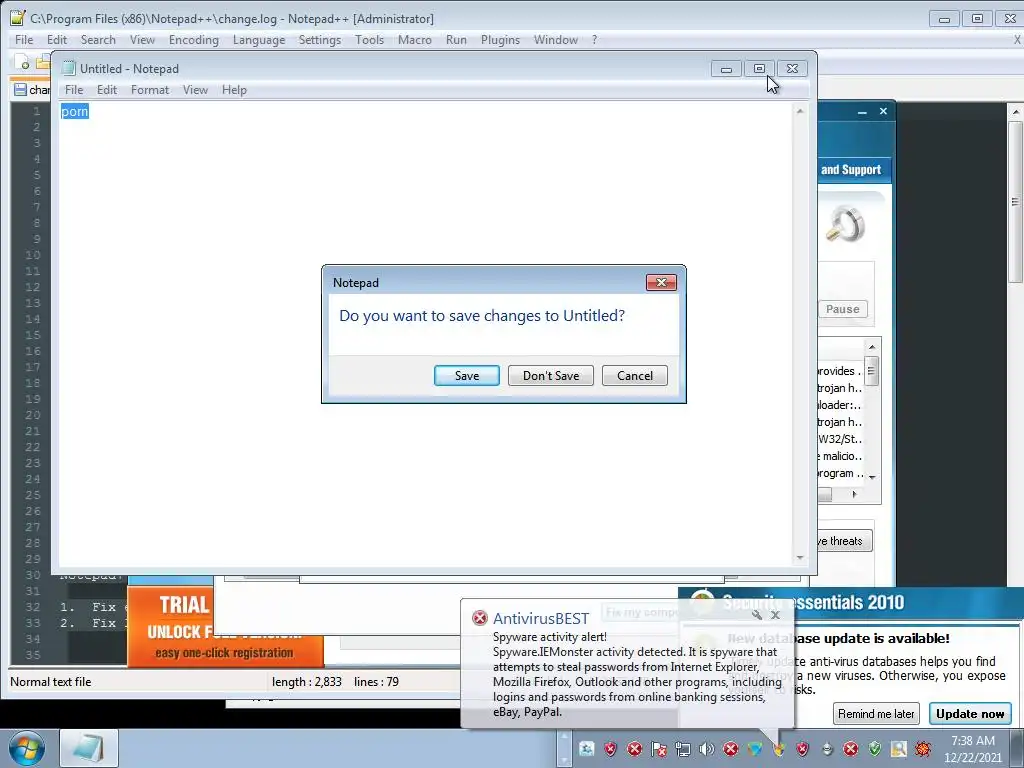This screenshot has width=1024, height=768.
Task: Click 'Normal text file' in status bar
Action: 50,682
